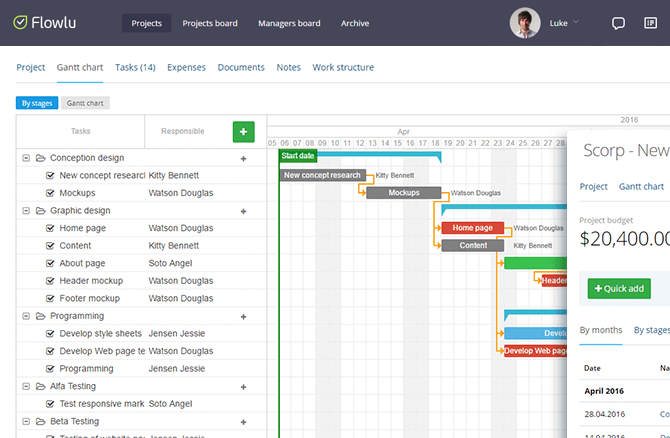Click the Alfa Testing folder icon
The width and height of the screenshot is (670, 438).
[x=41, y=386]
